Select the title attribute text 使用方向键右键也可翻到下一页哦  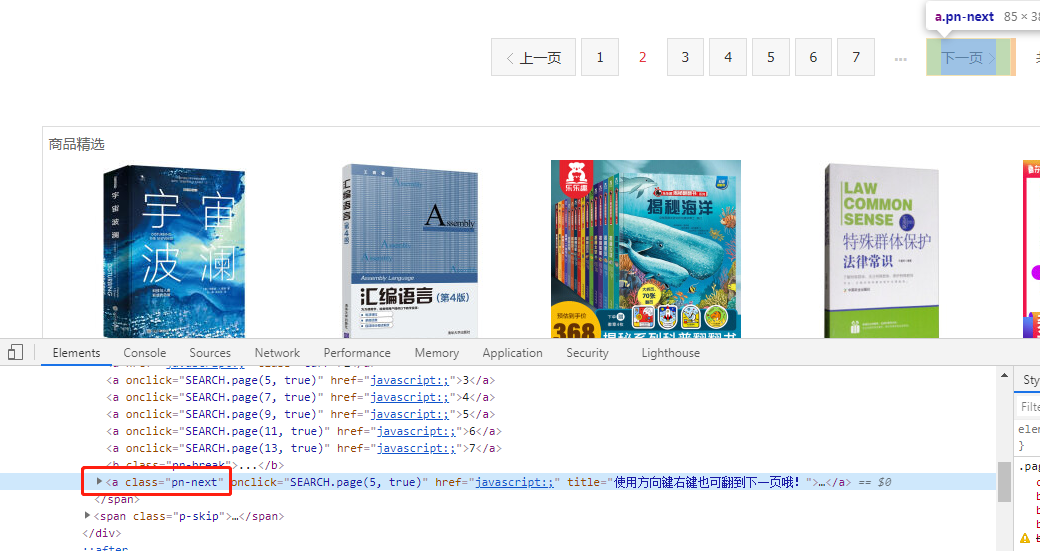click(707, 482)
